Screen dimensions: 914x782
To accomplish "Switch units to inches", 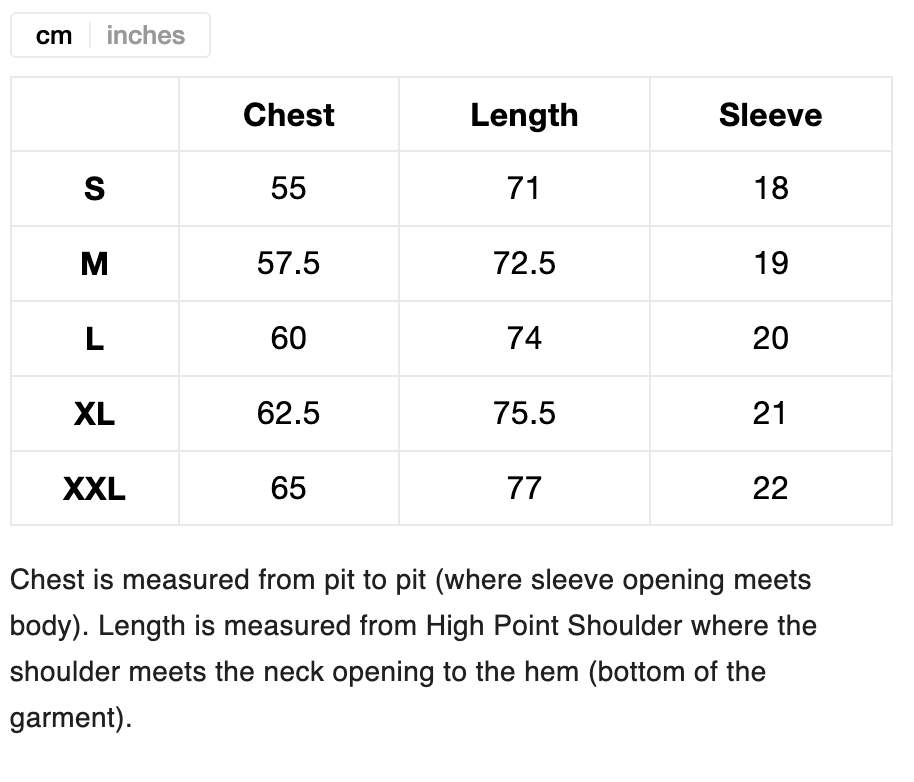I will [x=146, y=35].
